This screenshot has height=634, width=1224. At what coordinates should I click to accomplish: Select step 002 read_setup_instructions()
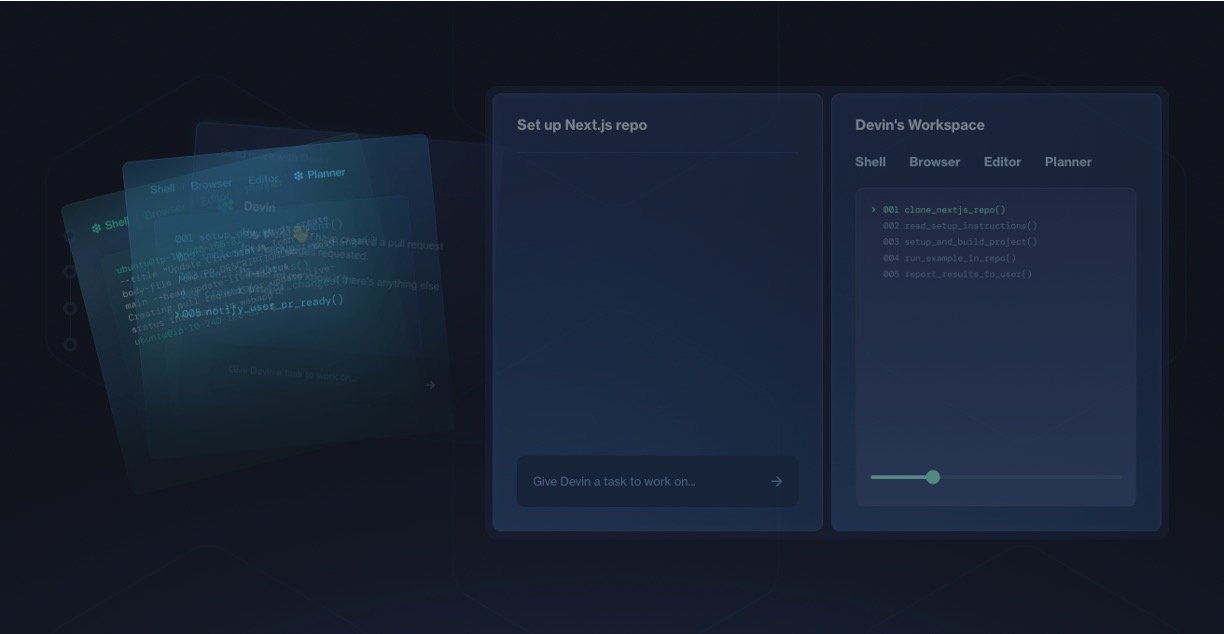959,226
